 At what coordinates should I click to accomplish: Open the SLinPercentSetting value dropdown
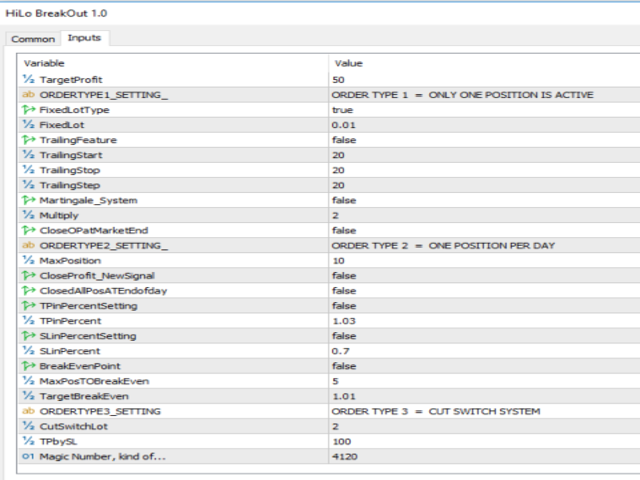point(344,336)
